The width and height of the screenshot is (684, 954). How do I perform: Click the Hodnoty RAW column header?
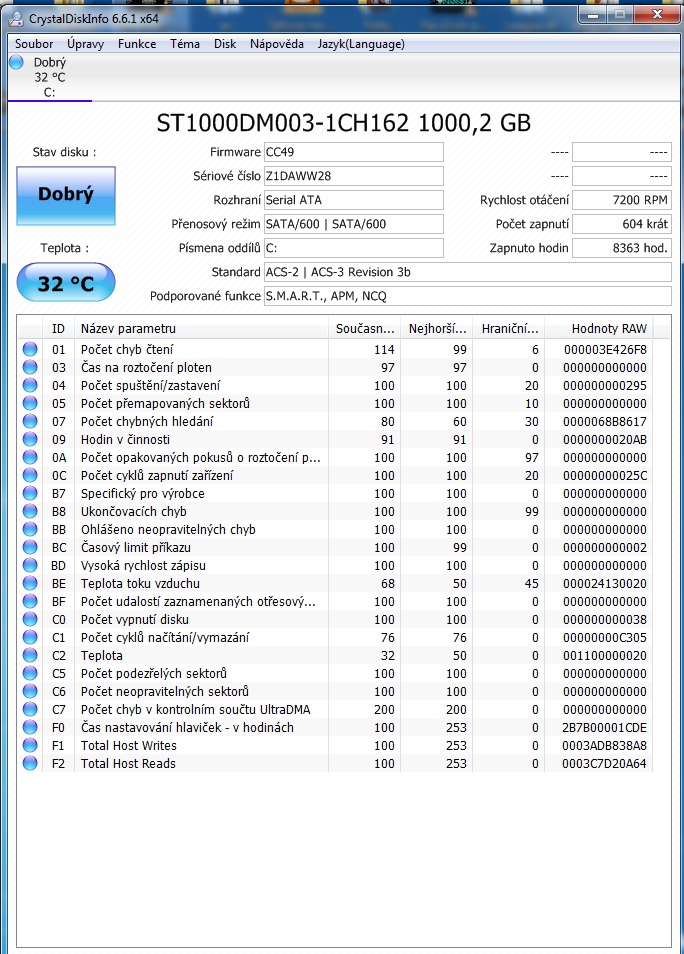tap(598, 329)
